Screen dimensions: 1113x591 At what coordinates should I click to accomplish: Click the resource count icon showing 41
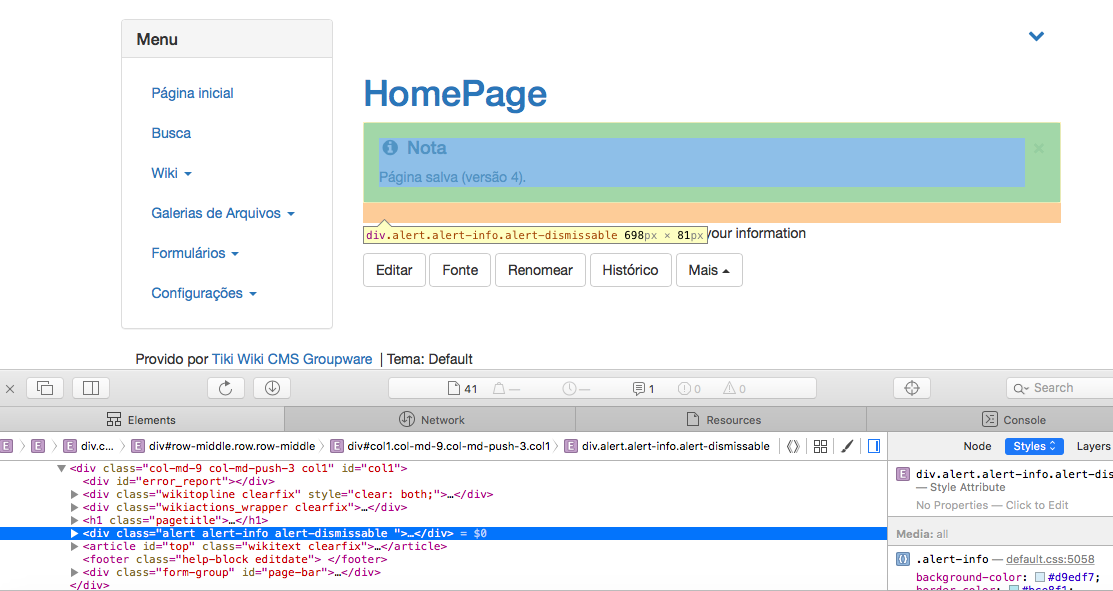[462, 389]
